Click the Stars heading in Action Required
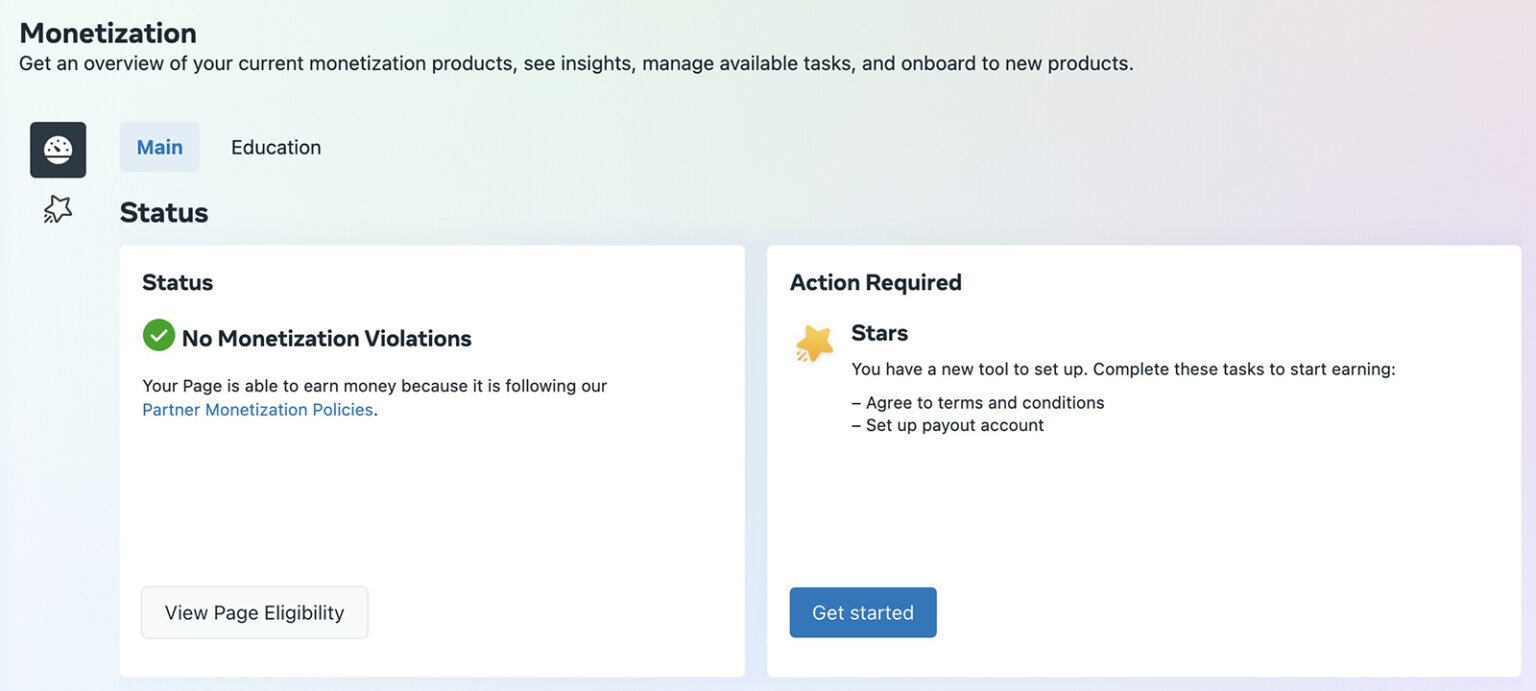 click(x=879, y=333)
